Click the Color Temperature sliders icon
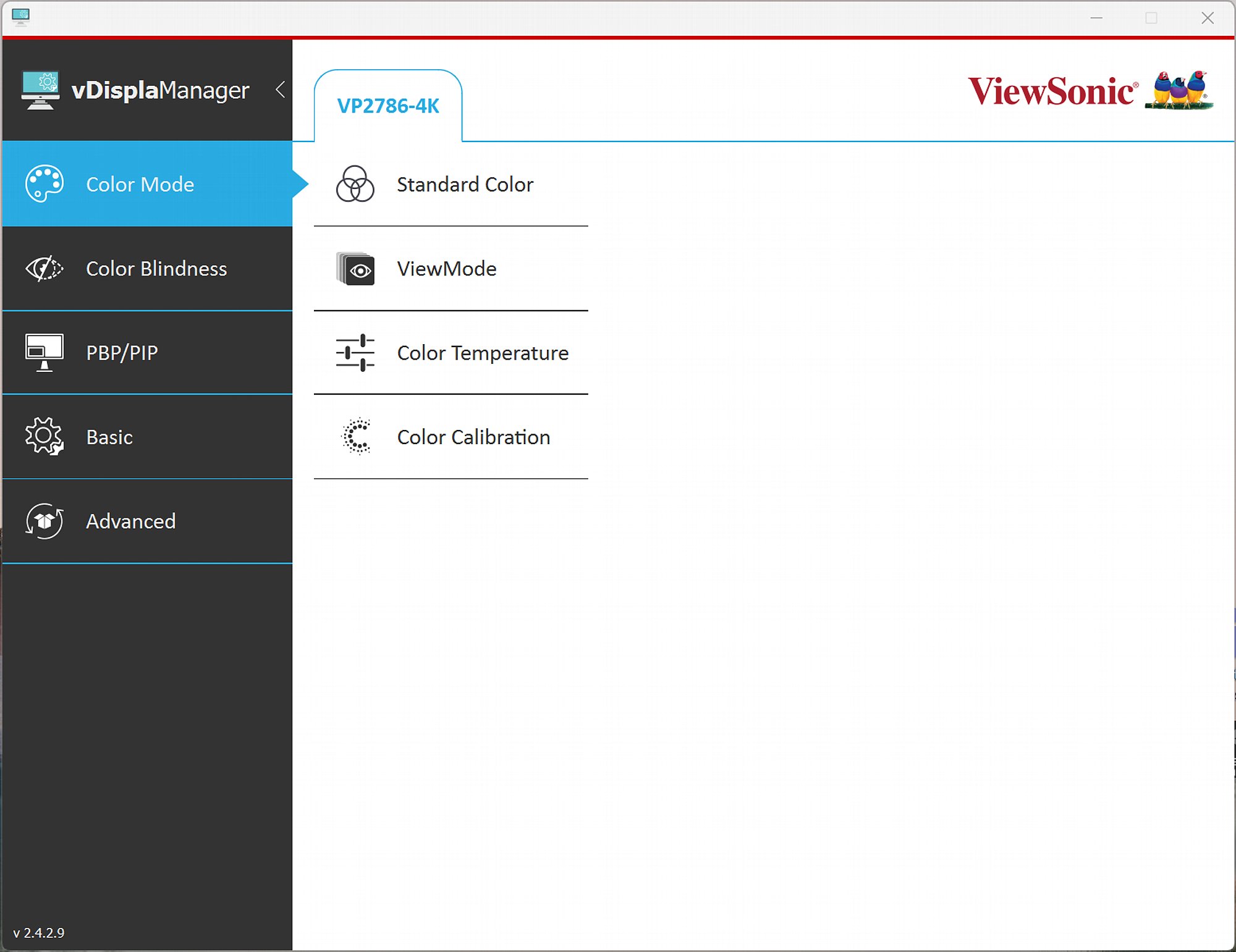1236x952 pixels. click(355, 353)
